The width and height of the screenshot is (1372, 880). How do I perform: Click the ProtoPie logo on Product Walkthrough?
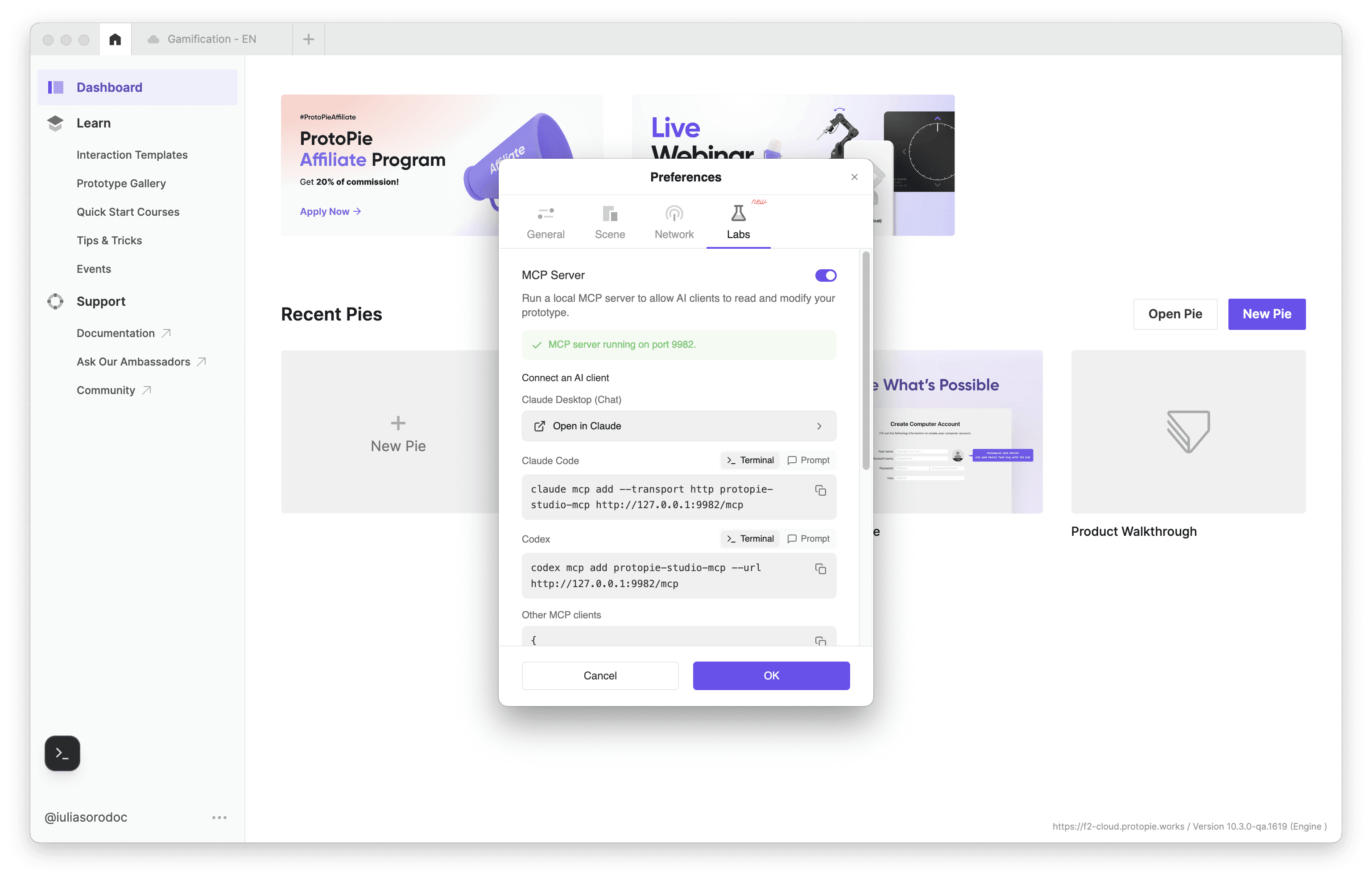(1188, 432)
